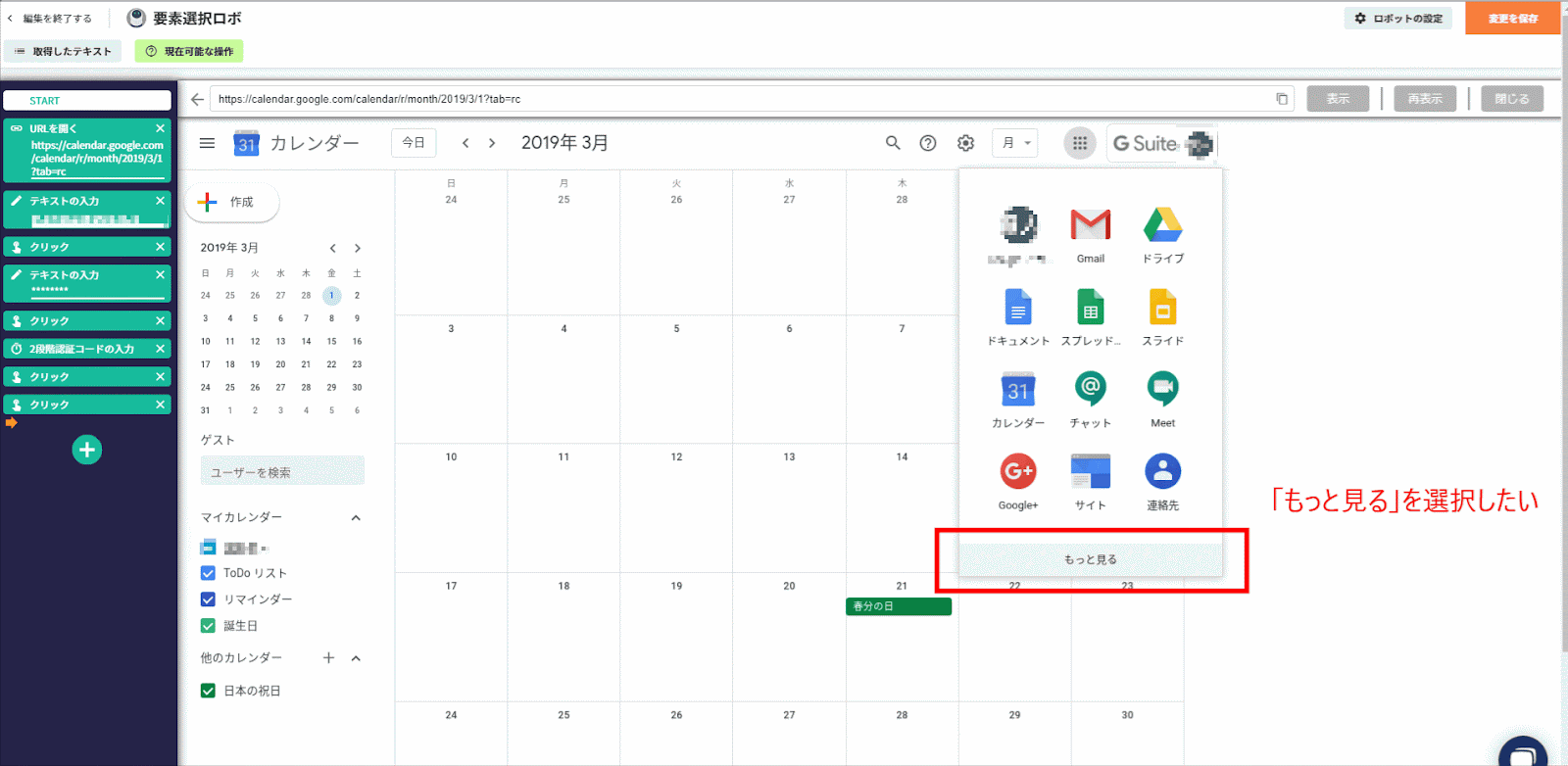Uncheck the ToDo リスト calendar

pos(208,573)
